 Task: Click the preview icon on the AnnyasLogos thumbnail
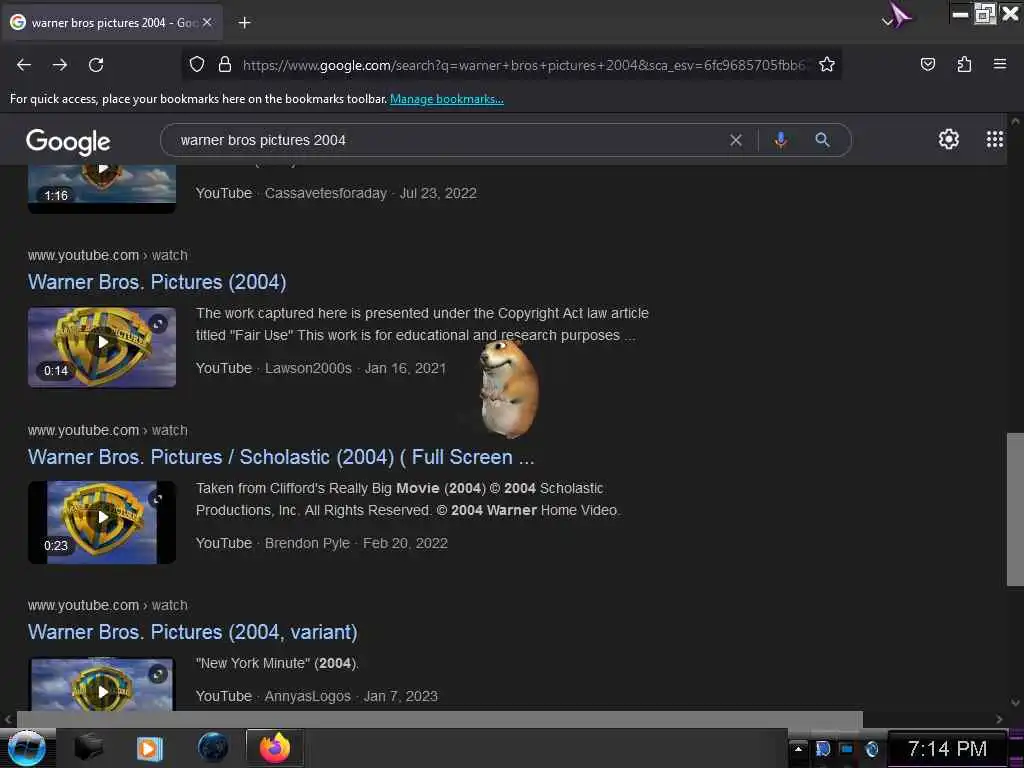pos(157,673)
